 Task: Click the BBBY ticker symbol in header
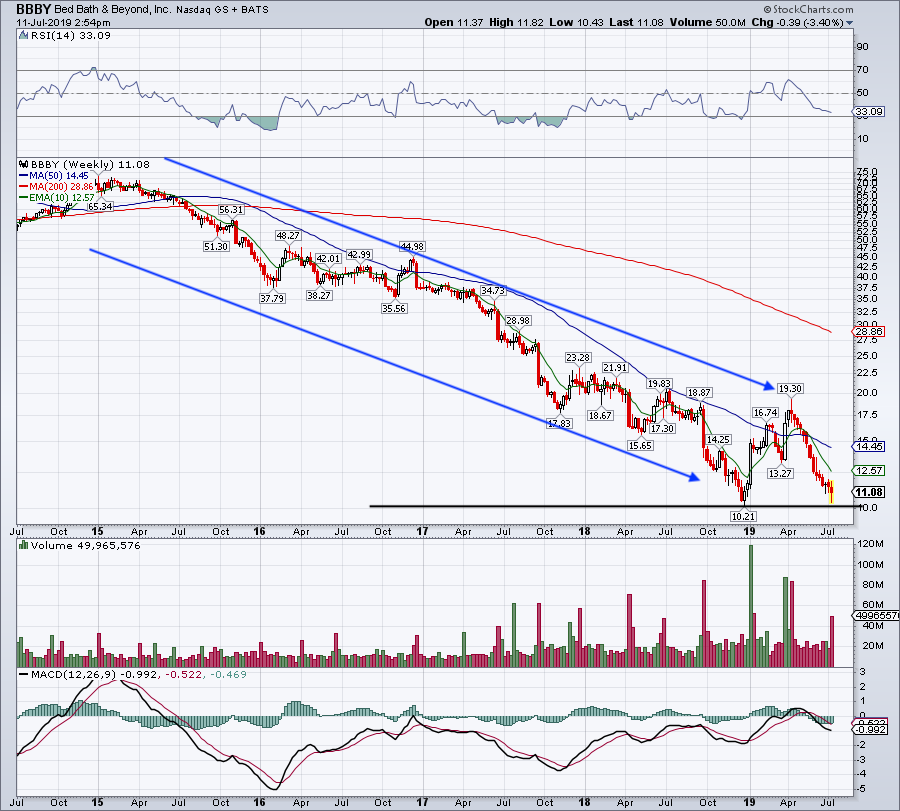coord(33,9)
